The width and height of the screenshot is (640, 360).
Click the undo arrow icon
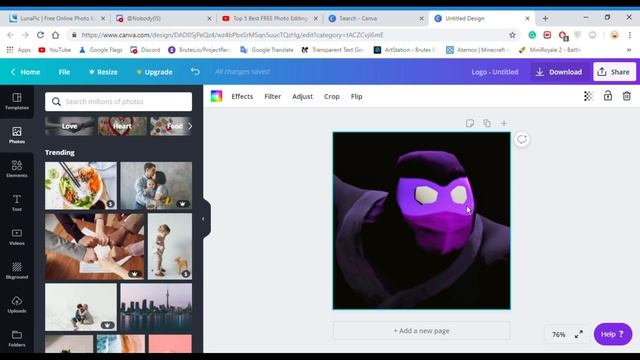click(x=195, y=72)
